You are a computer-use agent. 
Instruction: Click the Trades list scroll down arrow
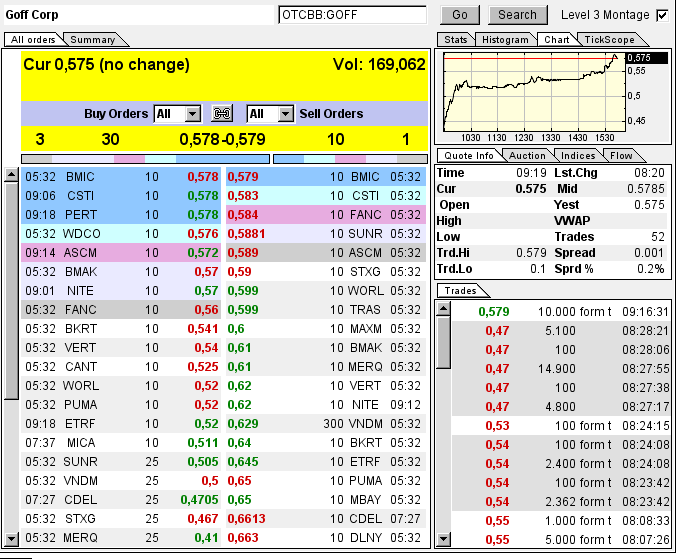point(443,539)
